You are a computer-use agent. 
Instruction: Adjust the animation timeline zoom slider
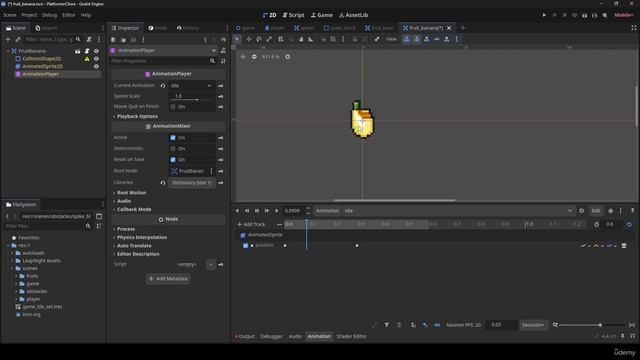pyautogui.click(x=591, y=325)
